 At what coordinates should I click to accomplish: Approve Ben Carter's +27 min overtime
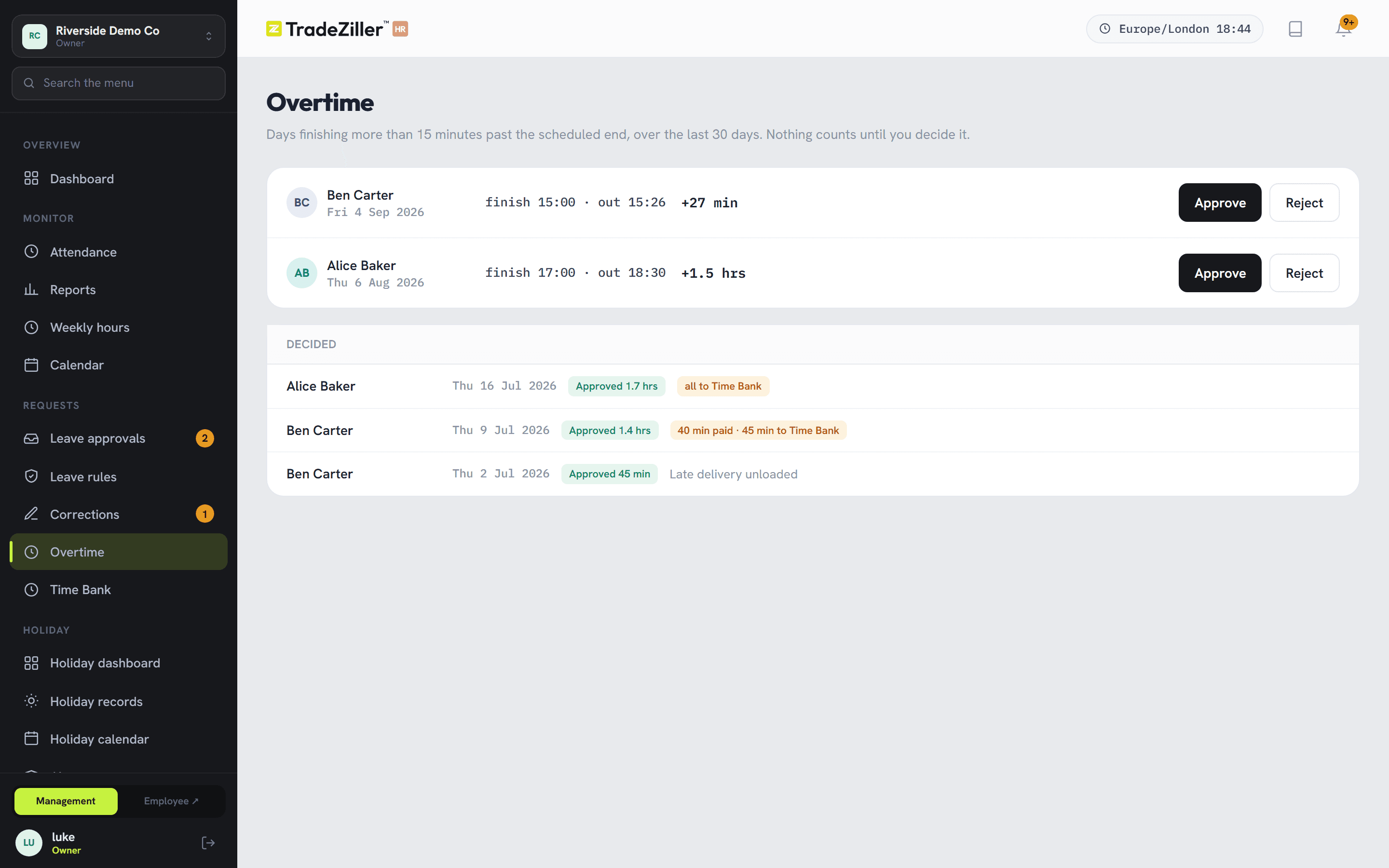click(1220, 203)
